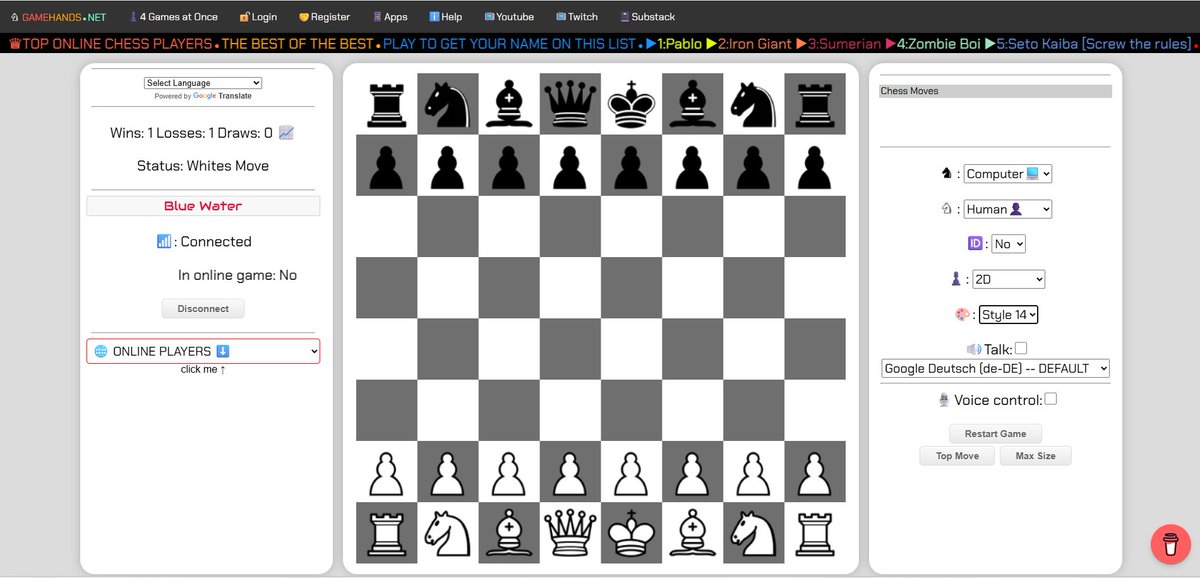The height and width of the screenshot is (578, 1200).
Task: Open the Style 14 board style selector
Action: coord(1008,313)
